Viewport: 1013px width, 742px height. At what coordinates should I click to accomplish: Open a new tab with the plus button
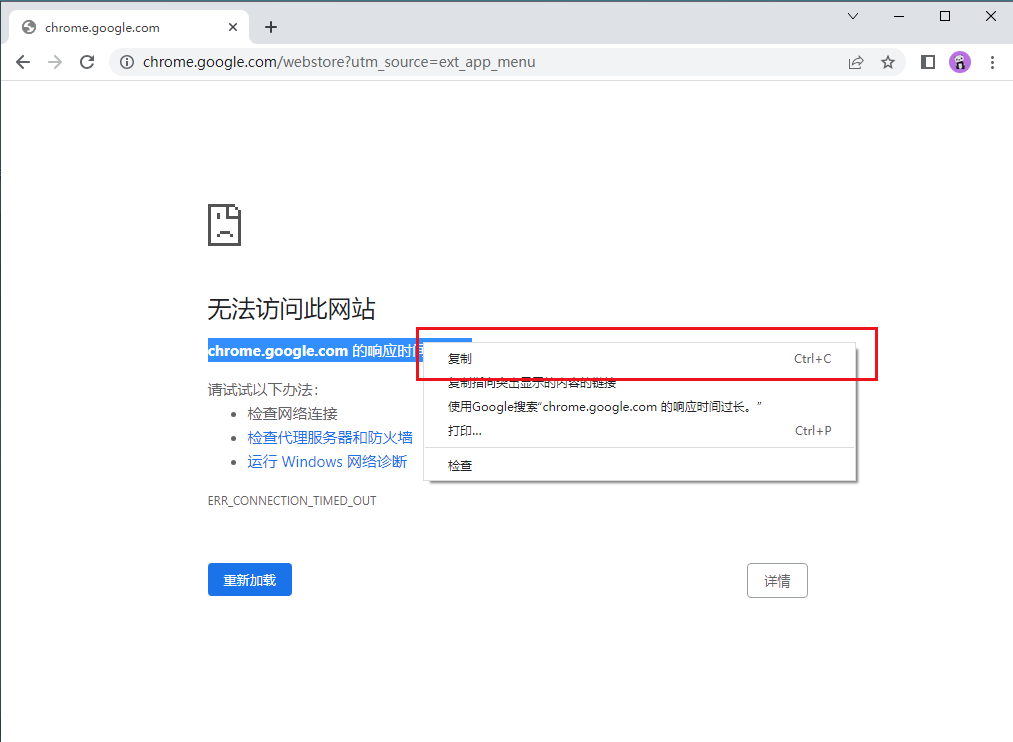tap(271, 27)
